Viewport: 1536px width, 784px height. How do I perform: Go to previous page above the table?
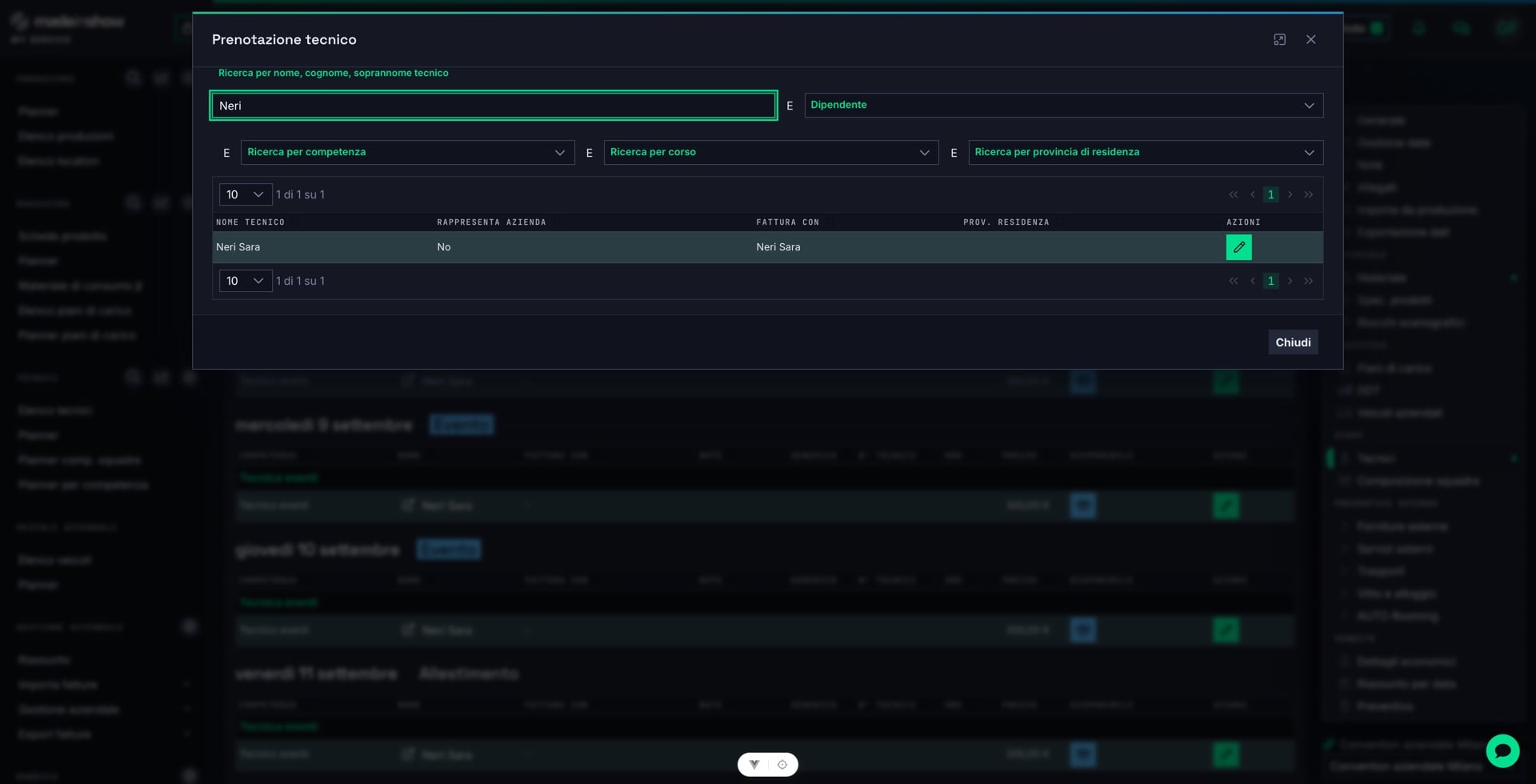point(1253,194)
